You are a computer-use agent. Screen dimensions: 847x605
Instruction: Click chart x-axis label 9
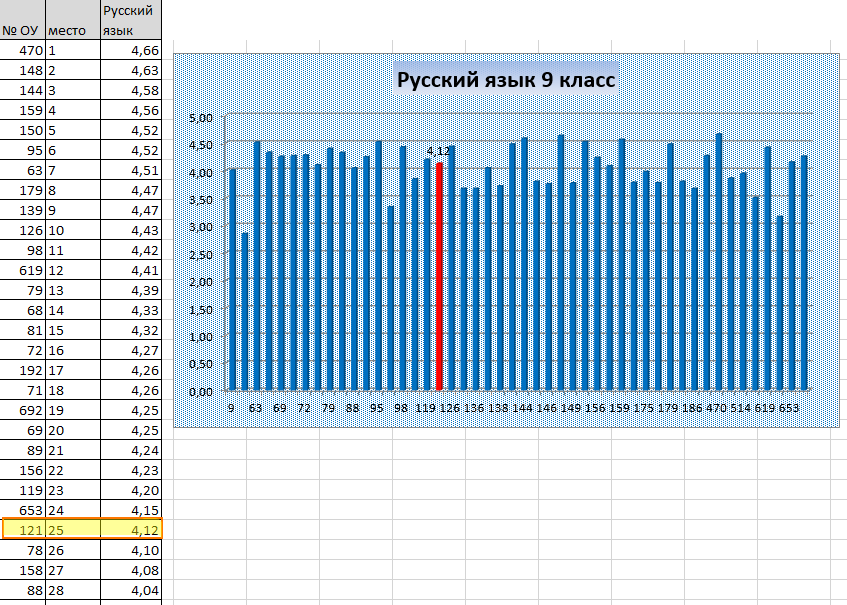(x=231, y=408)
